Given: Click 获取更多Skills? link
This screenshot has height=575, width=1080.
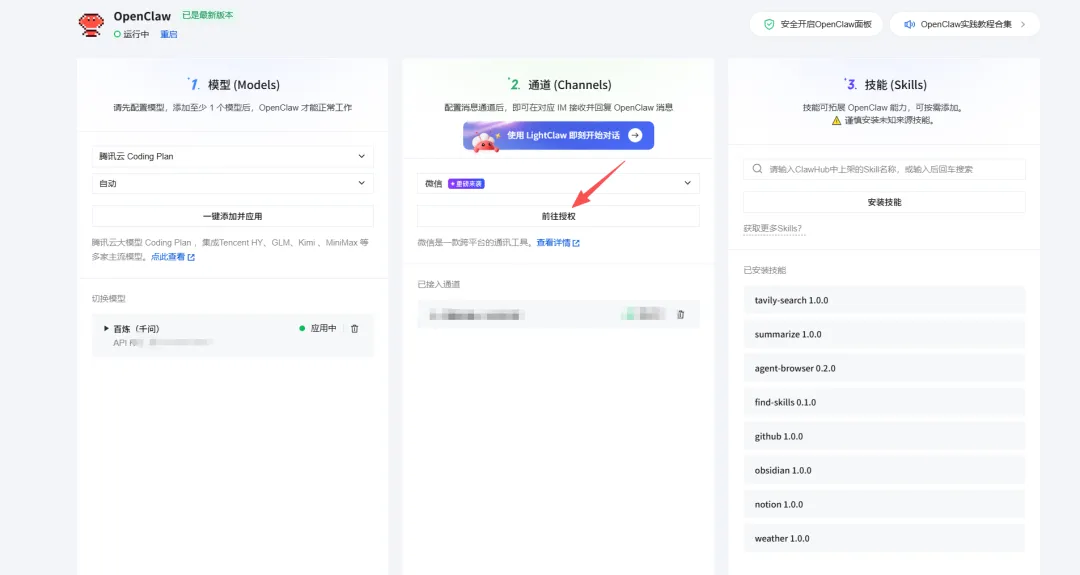Looking at the screenshot, I should [773, 229].
